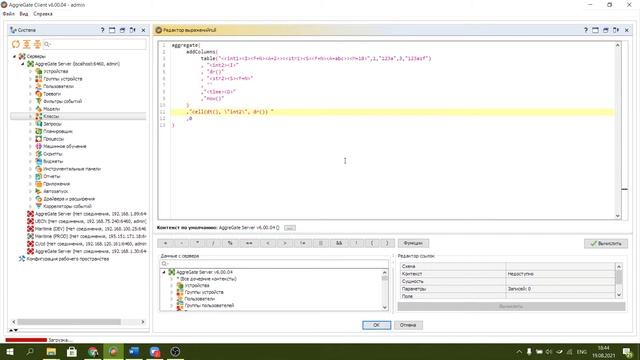Click the Функции button
Image resolution: width=640 pixels, height=360 pixels.
pyautogui.click(x=413, y=243)
